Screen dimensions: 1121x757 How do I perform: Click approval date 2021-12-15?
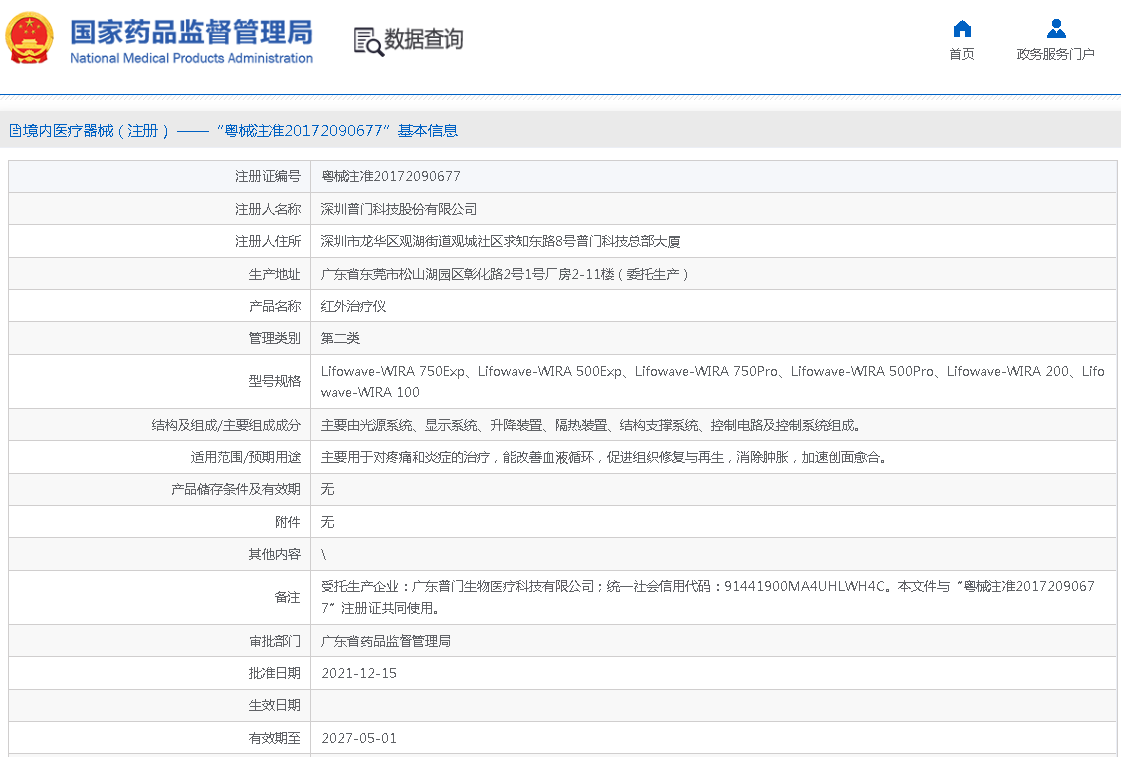(359, 673)
